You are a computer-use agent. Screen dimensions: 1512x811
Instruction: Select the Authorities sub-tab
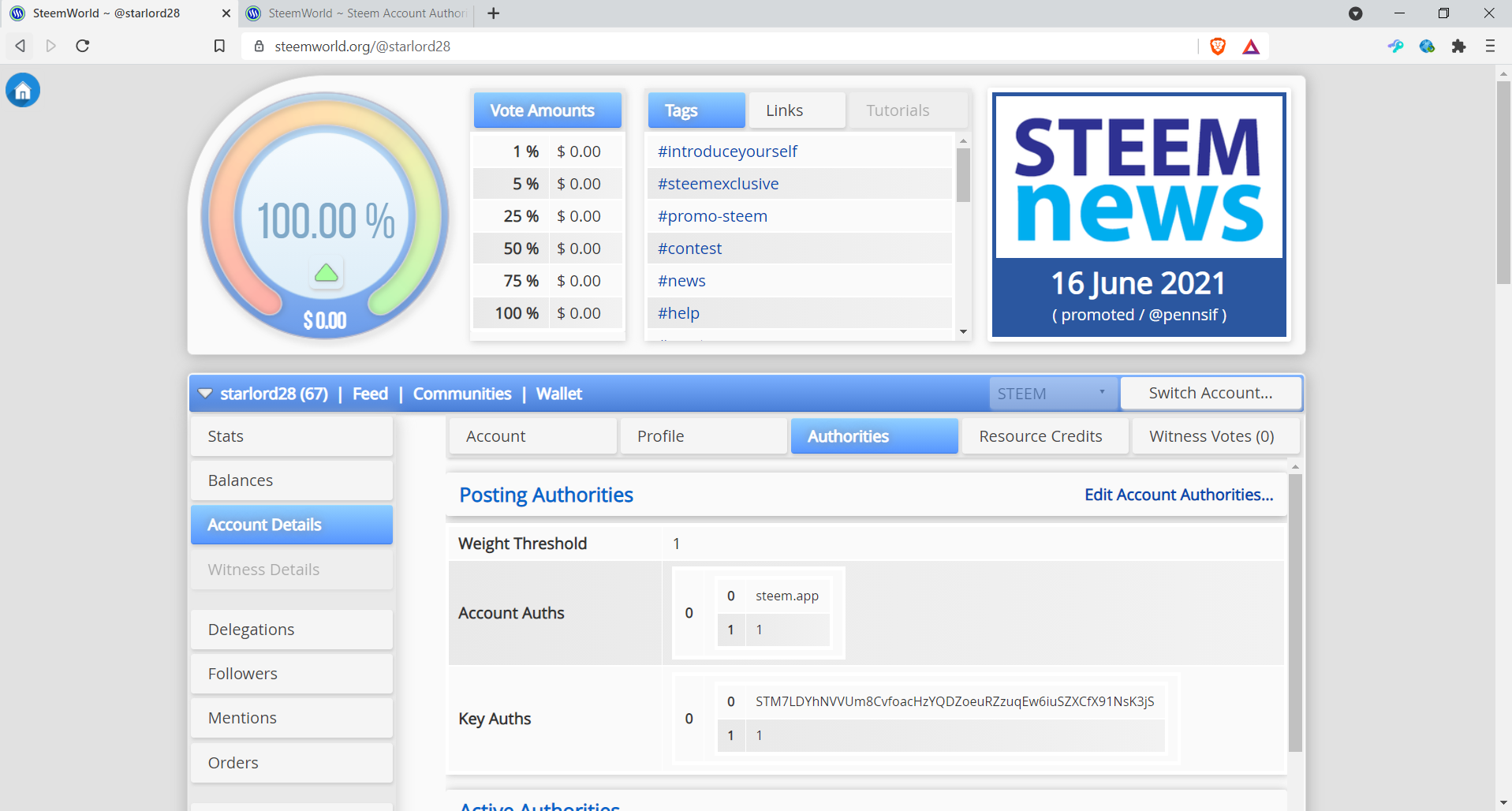pos(875,436)
